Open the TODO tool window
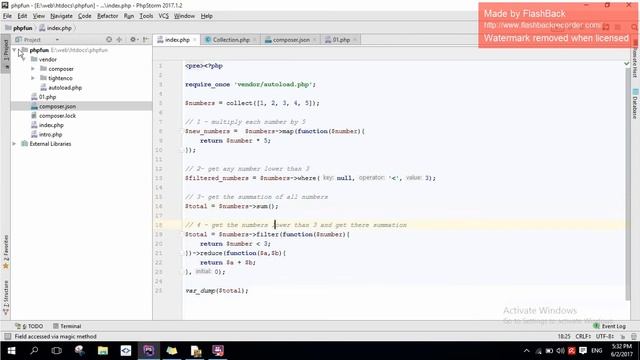The width and height of the screenshot is (640, 360). (29, 326)
